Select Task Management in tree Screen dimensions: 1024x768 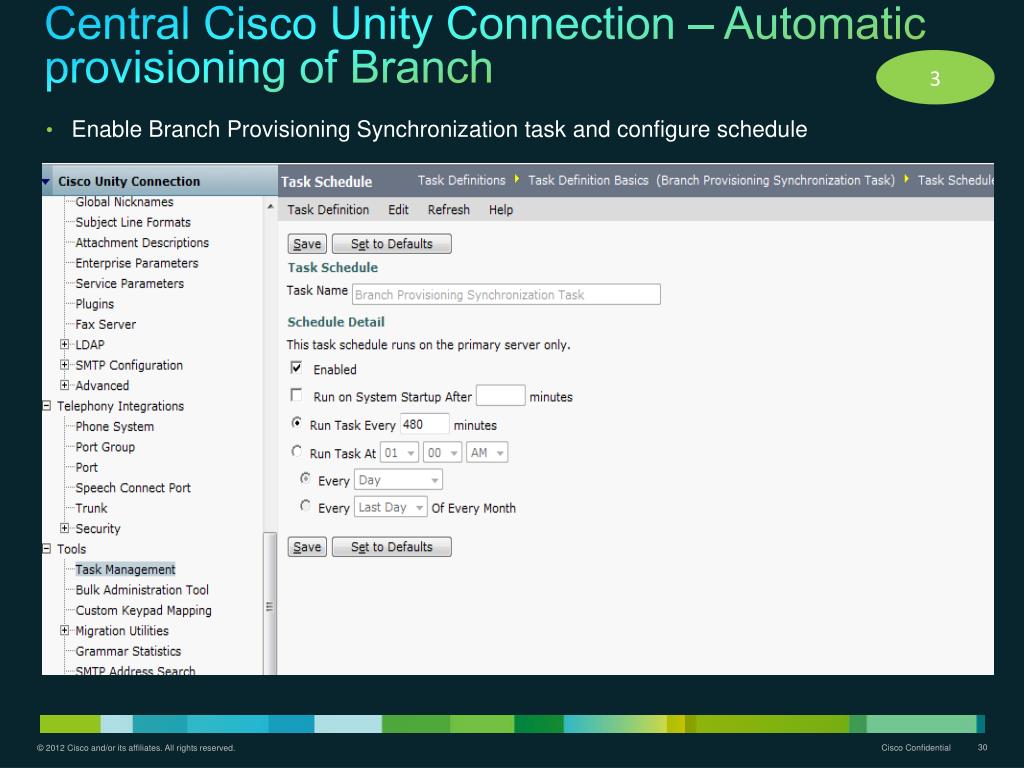125,569
